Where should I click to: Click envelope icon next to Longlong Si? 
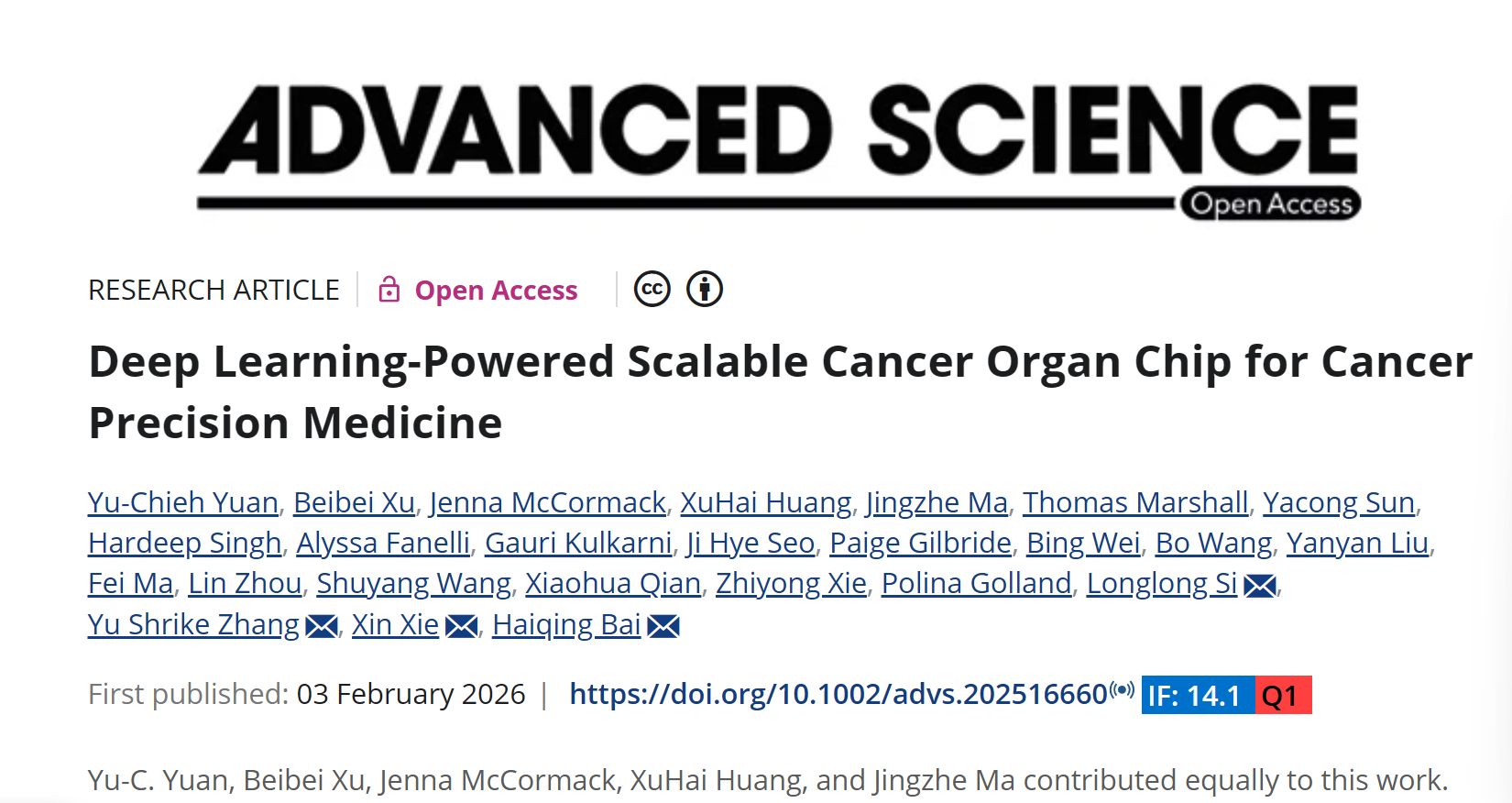coord(1260,585)
